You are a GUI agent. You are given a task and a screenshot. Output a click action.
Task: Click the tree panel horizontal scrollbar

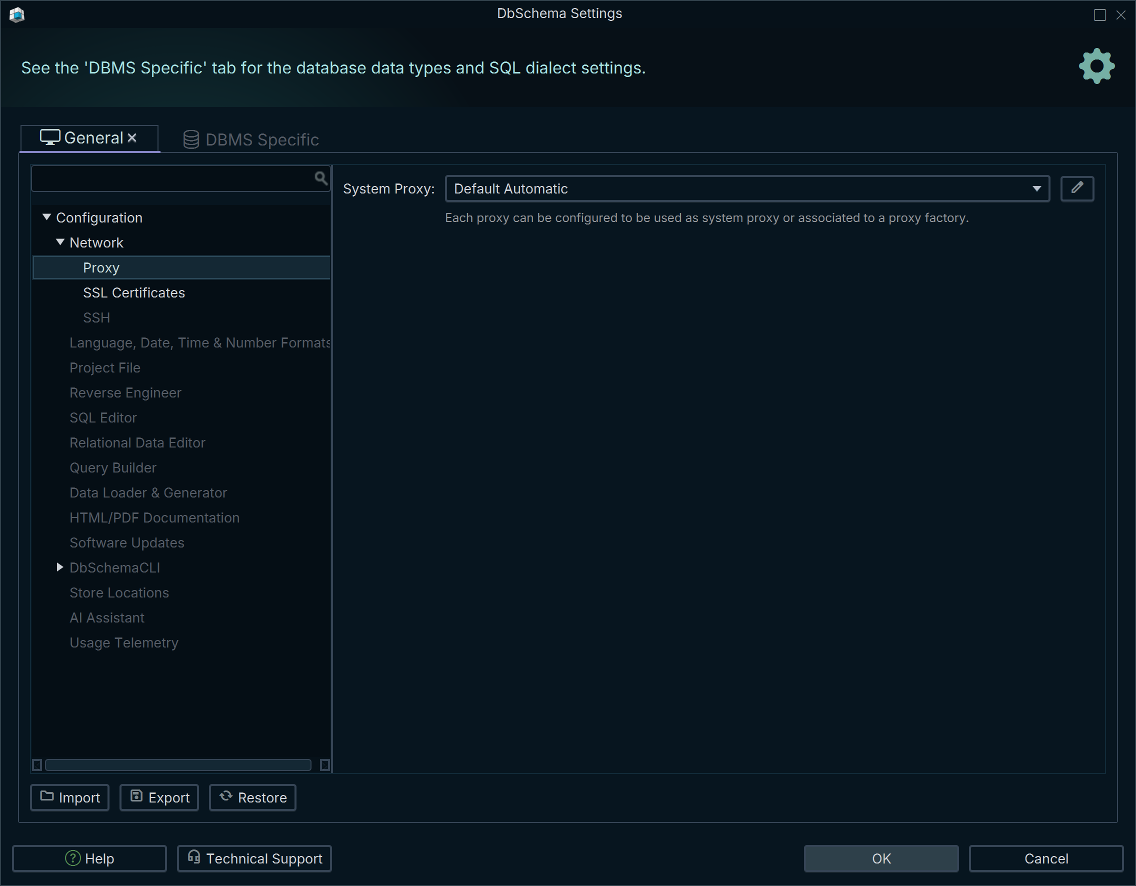point(178,765)
